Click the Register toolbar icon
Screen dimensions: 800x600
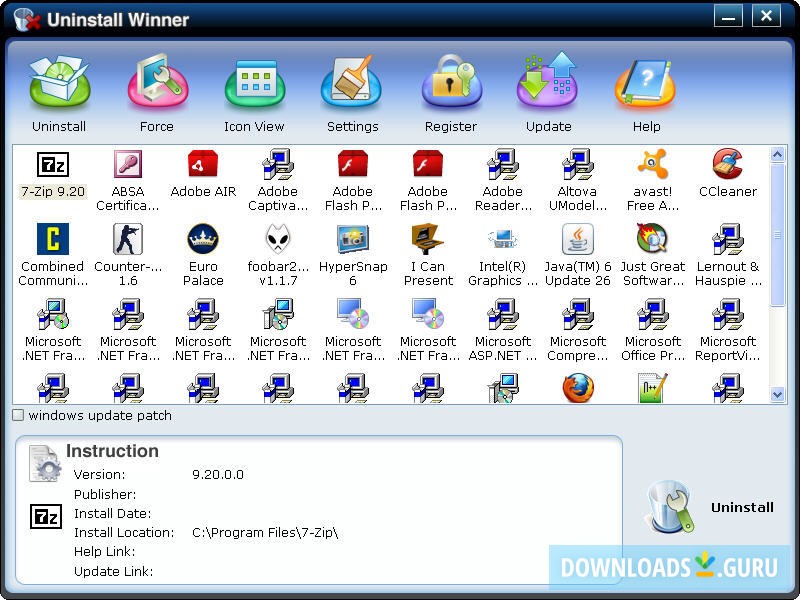[x=450, y=90]
